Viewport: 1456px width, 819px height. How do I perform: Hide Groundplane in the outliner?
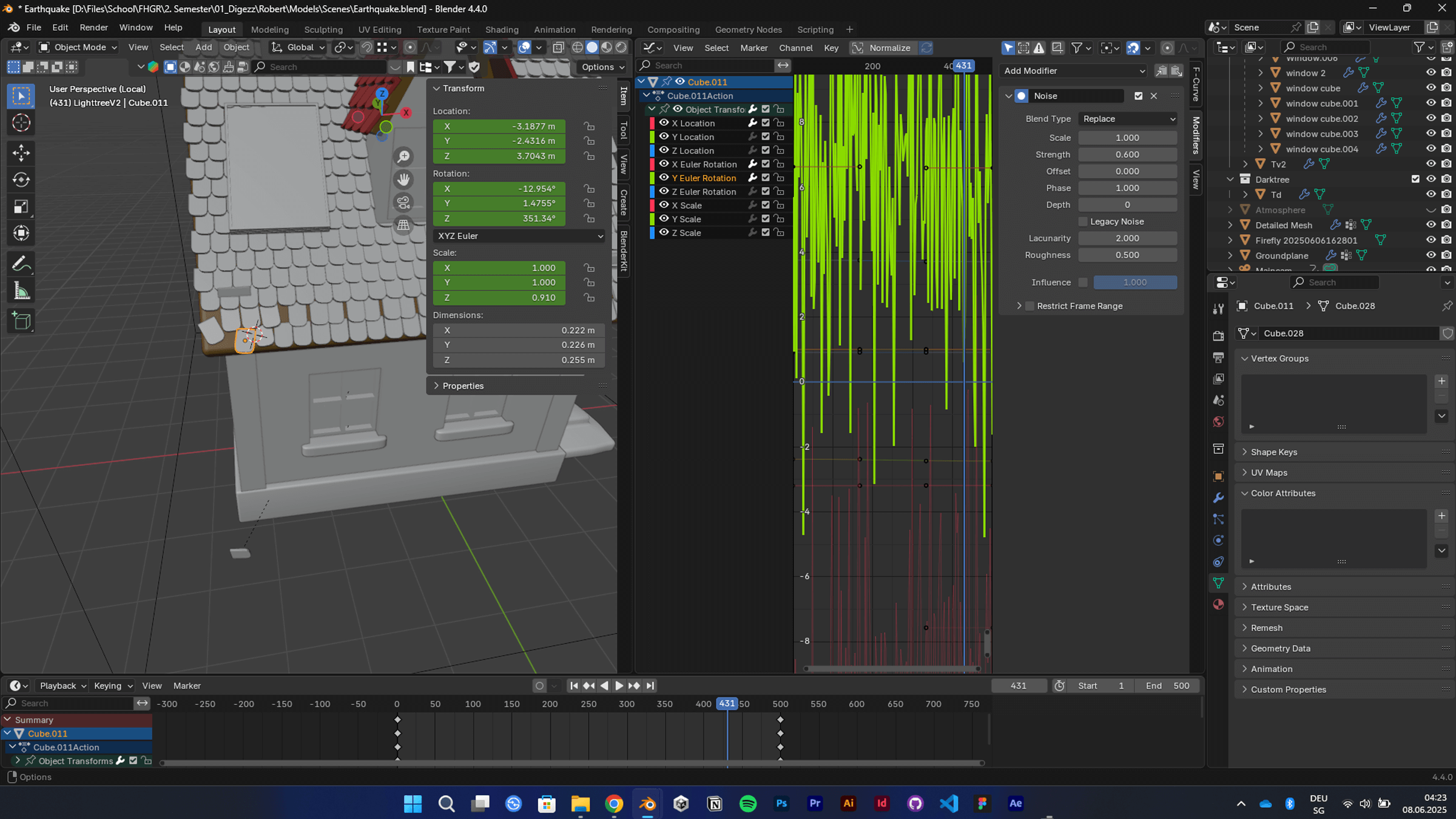coord(1431,255)
